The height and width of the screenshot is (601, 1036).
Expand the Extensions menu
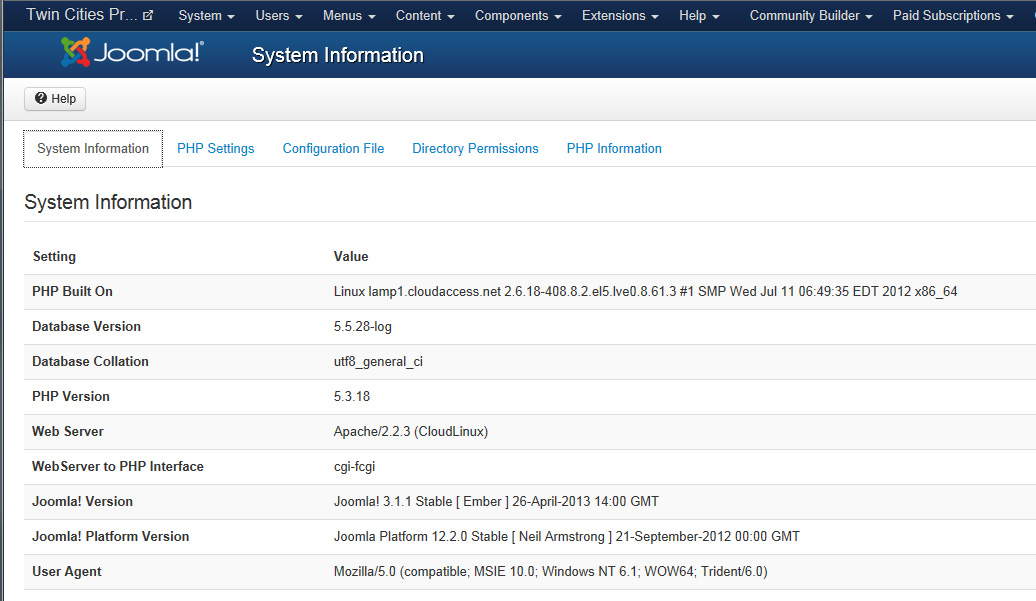click(620, 16)
